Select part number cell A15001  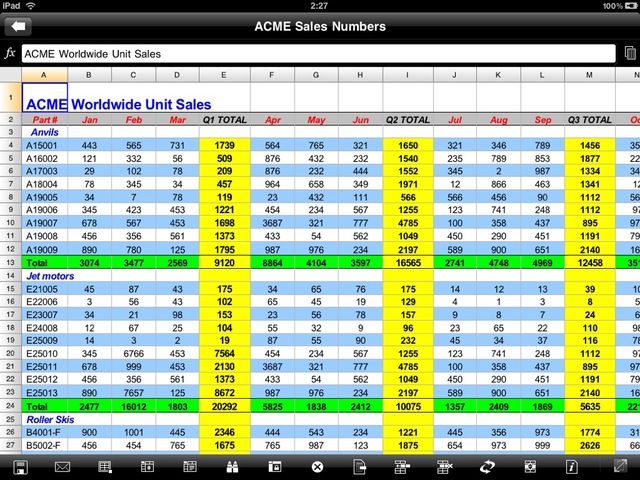44,145
